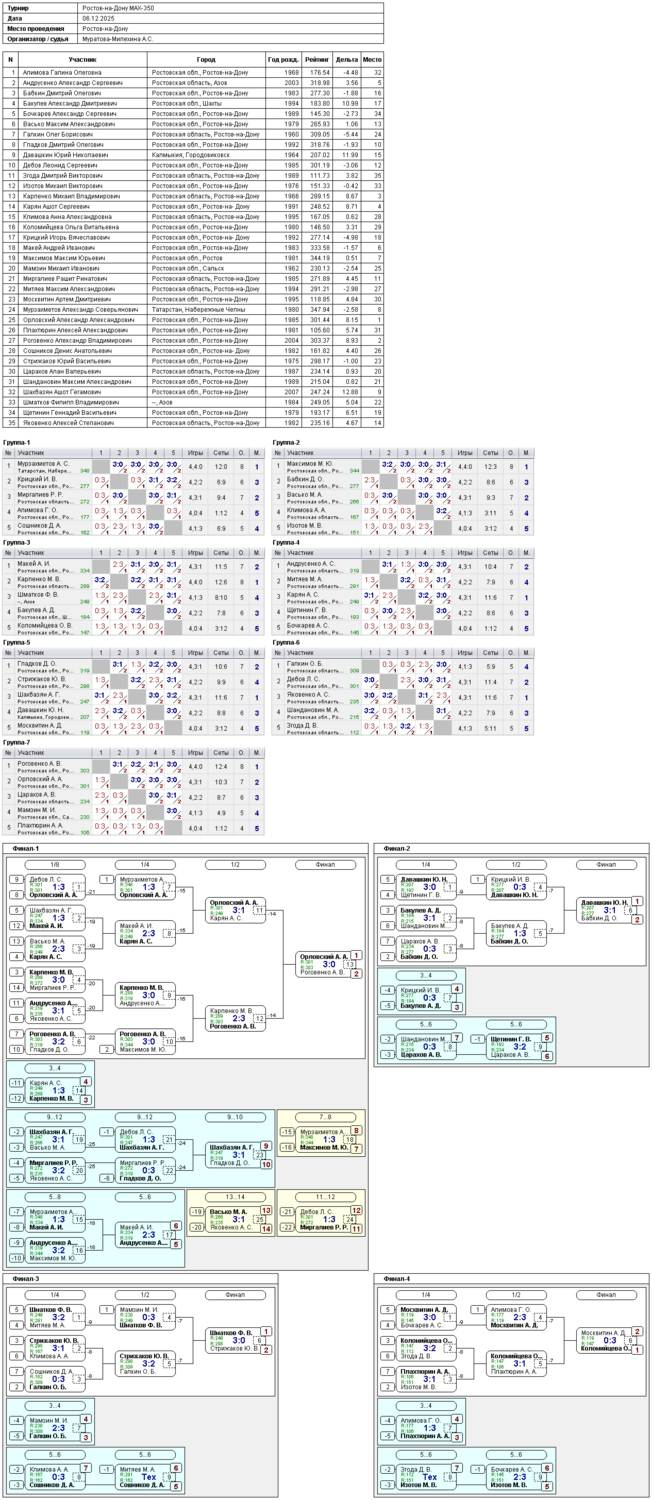Viewport: 652px width, 1500px height.
Task: Click the Год рожд. column header
Action: tap(283, 60)
